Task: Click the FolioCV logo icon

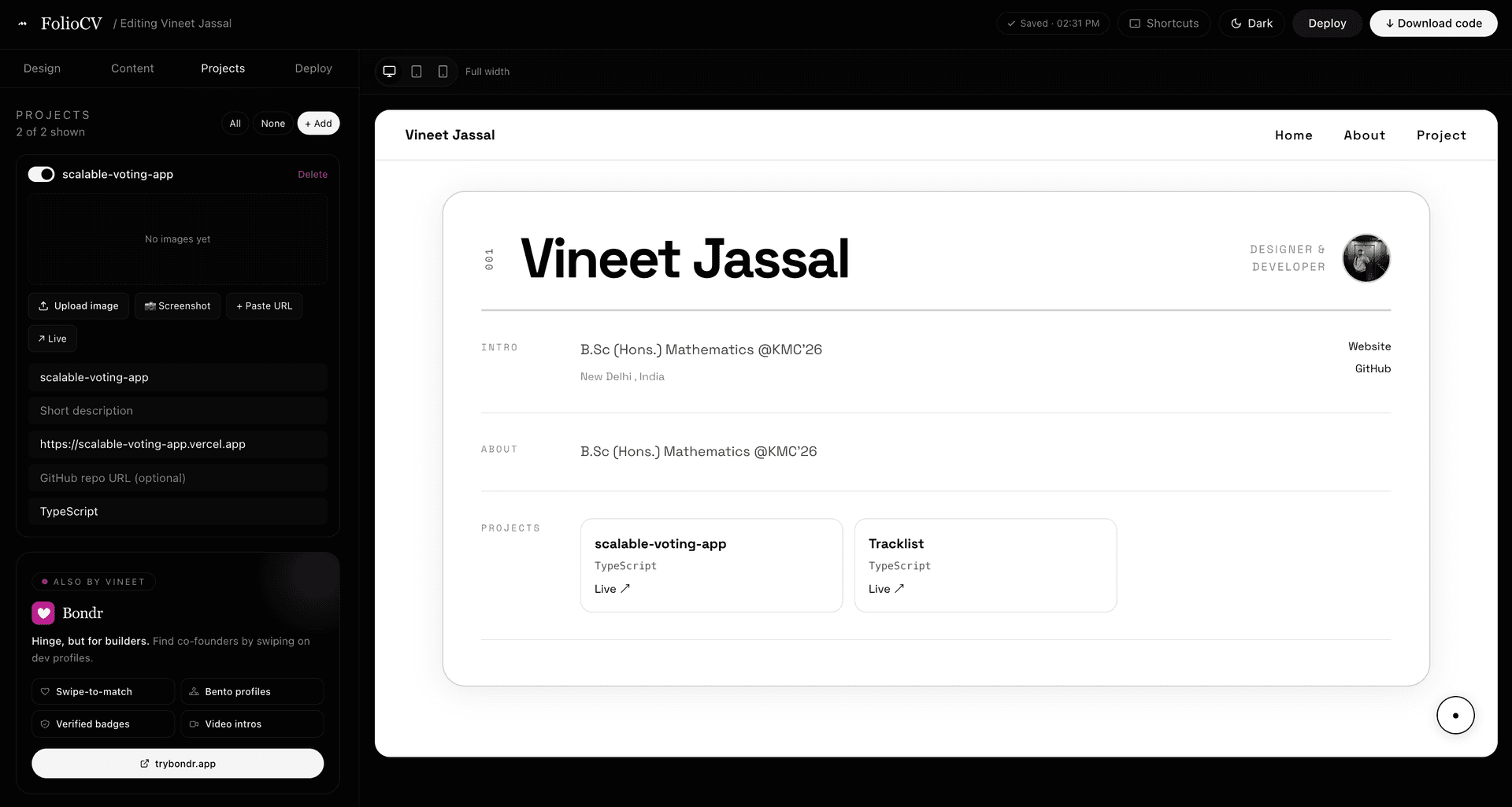Action: pyautogui.click(x=23, y=24)
